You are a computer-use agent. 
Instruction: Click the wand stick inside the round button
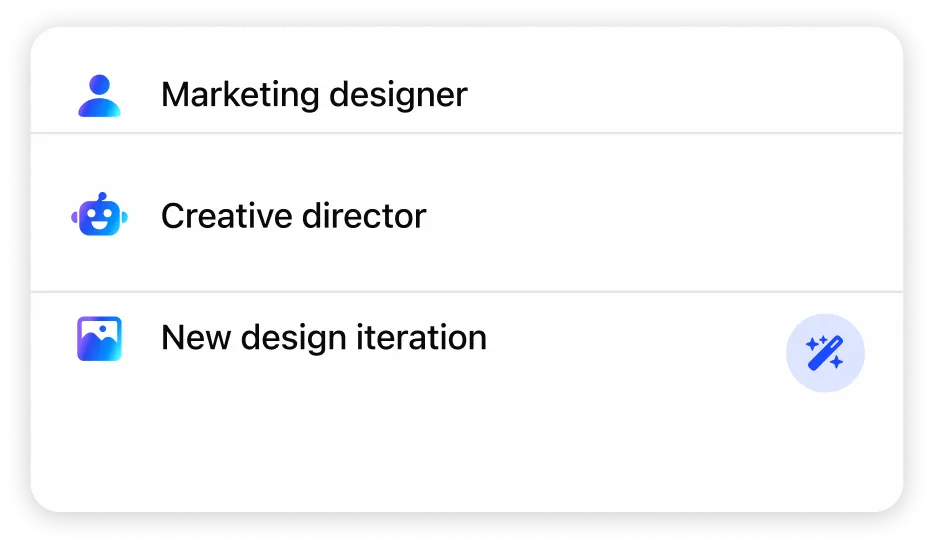click(826, 353)
